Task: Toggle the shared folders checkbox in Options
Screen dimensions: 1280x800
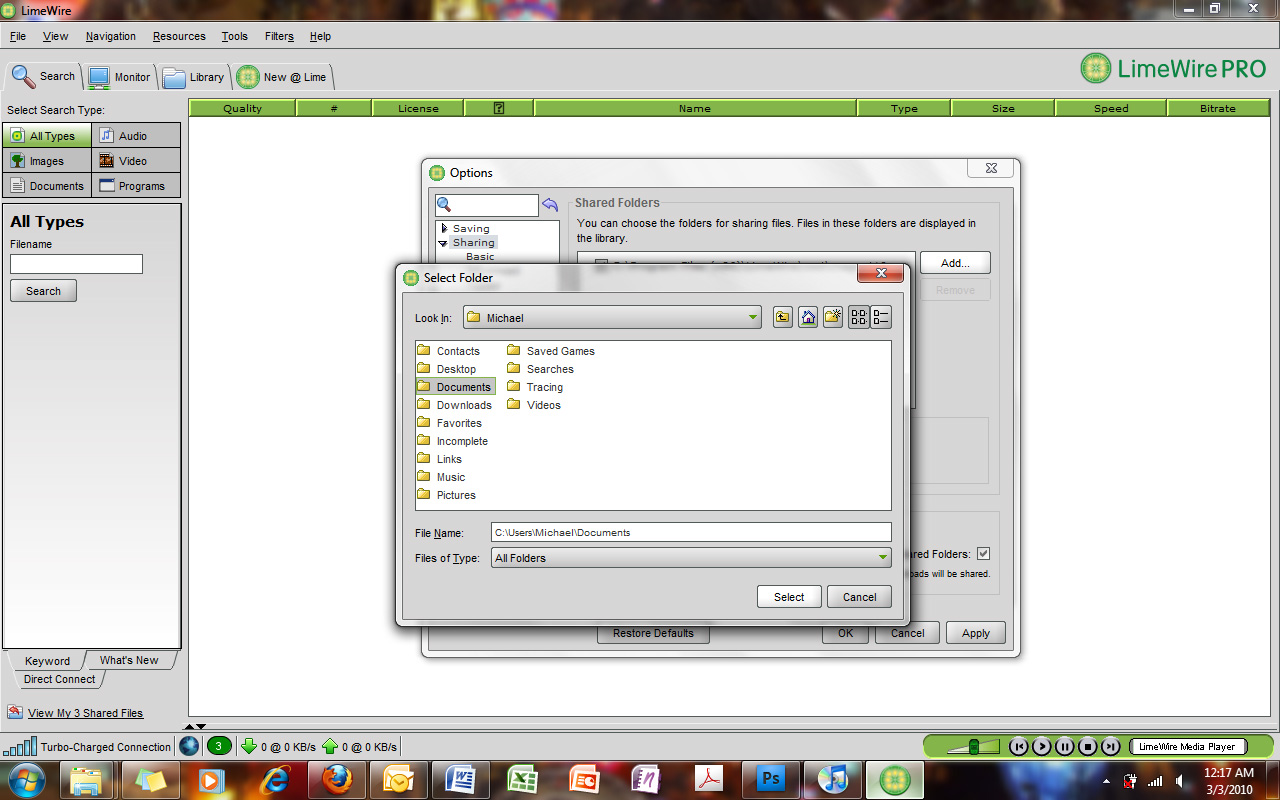Action: click(x=983, y=554)
